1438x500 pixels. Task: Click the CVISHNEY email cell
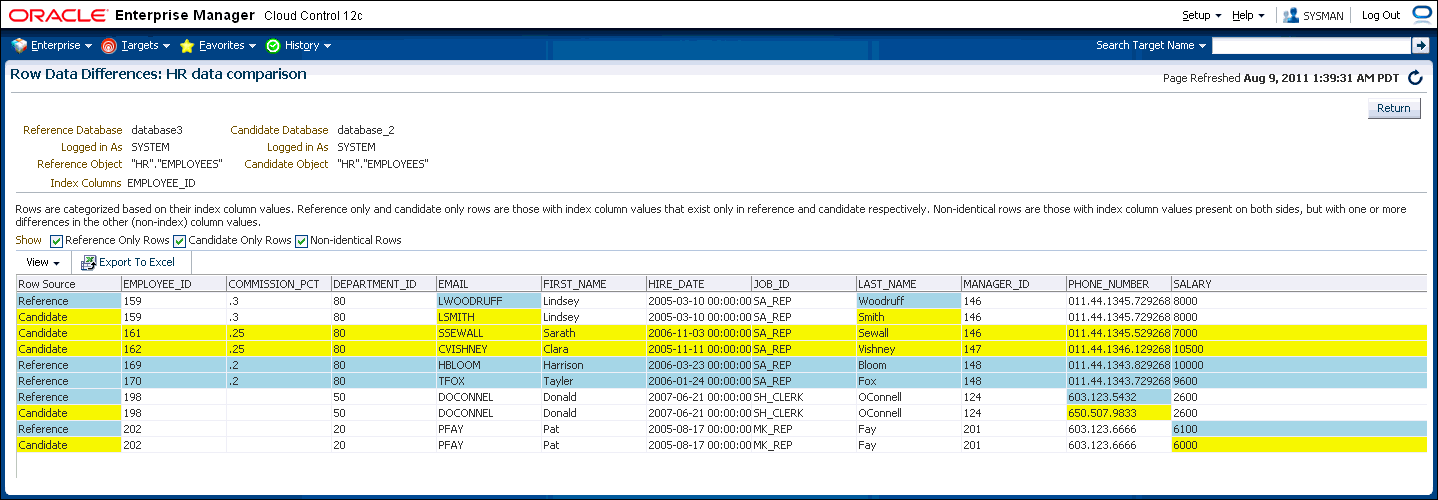(x=489, y=349)
